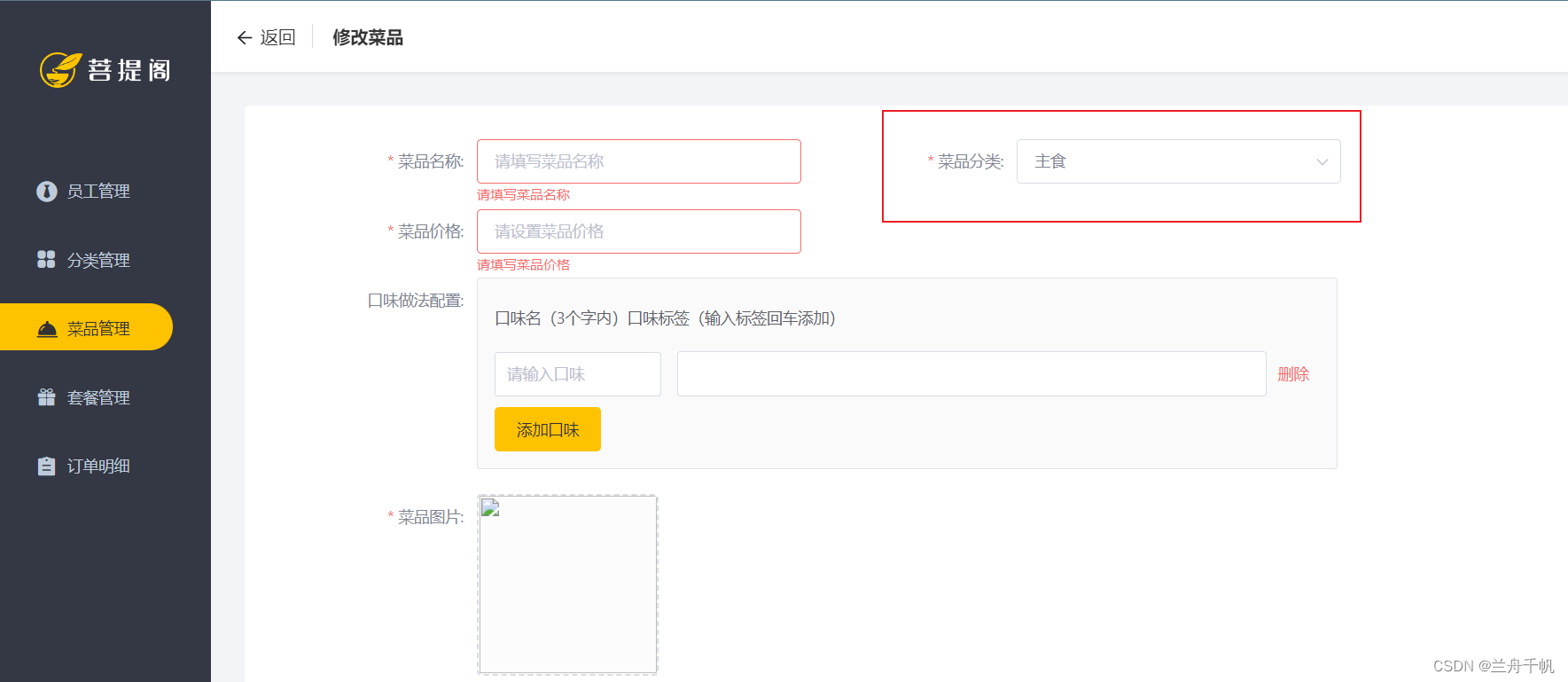Click the 添加口味 button
The width and height of the screenshot is (1568, 682).
(548, 429)
